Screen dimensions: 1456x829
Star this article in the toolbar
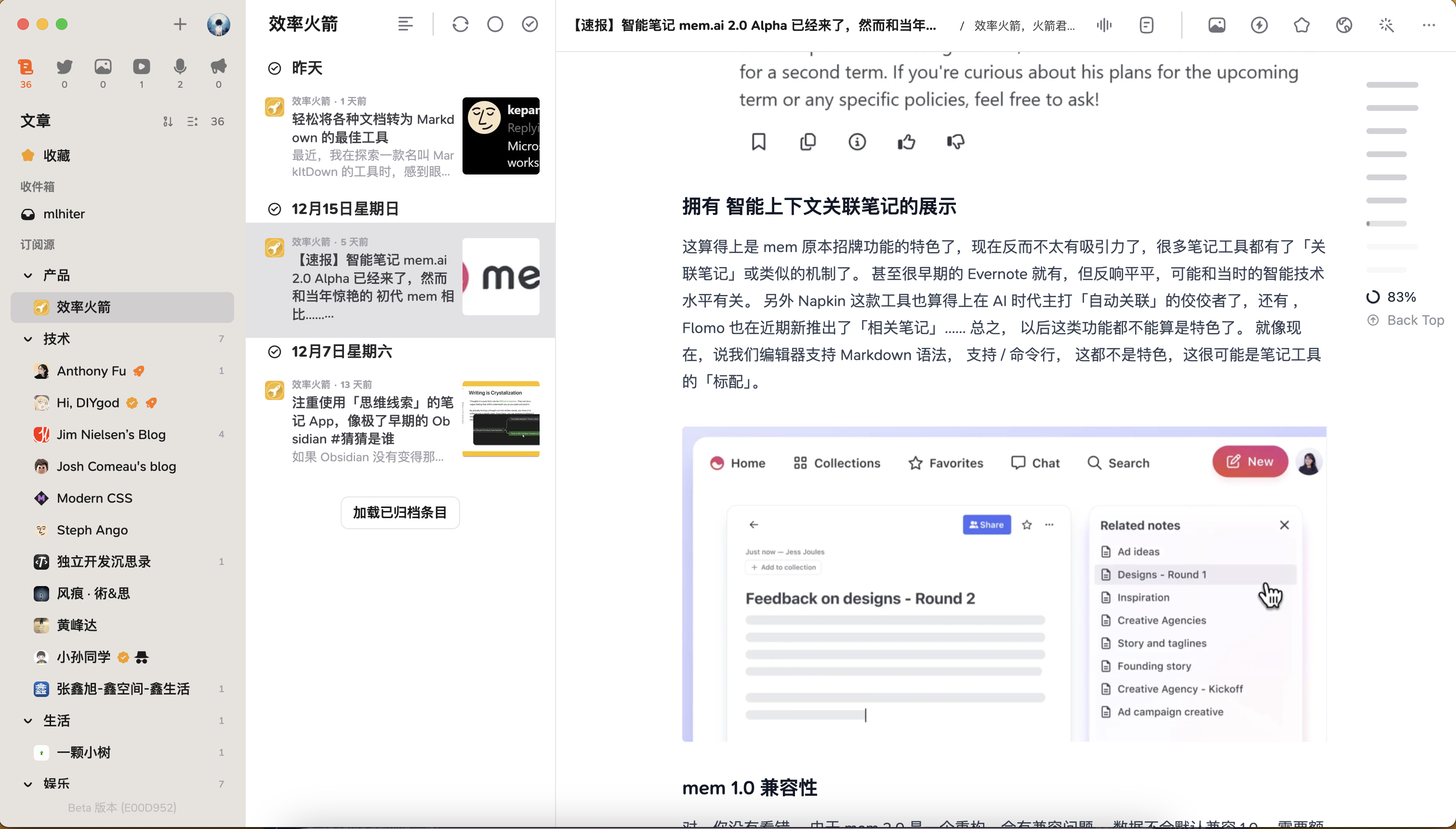1302,25
